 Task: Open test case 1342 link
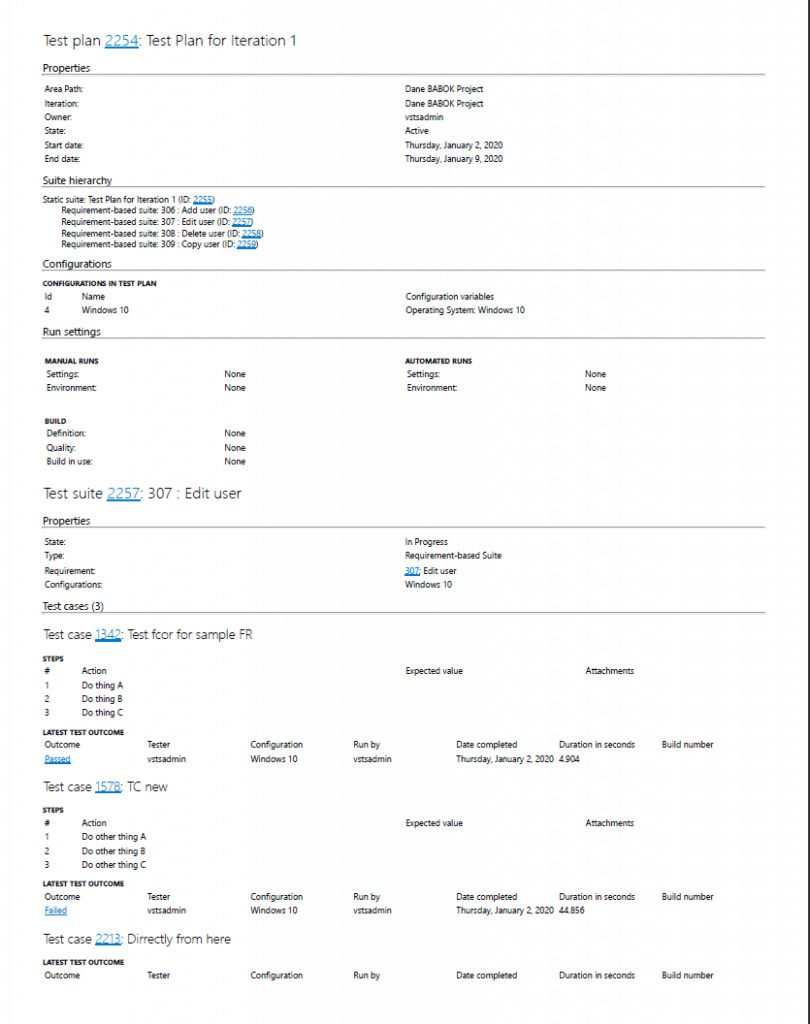110,635
